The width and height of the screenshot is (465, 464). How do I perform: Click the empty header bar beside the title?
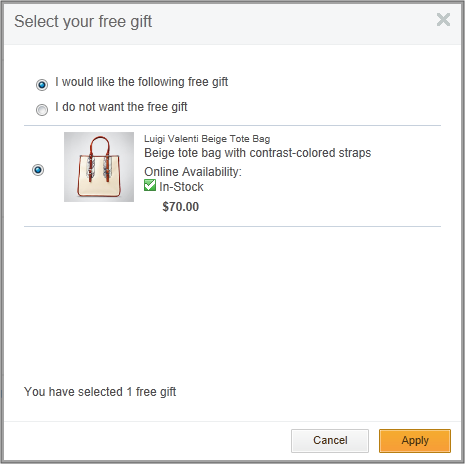[293, 23]
